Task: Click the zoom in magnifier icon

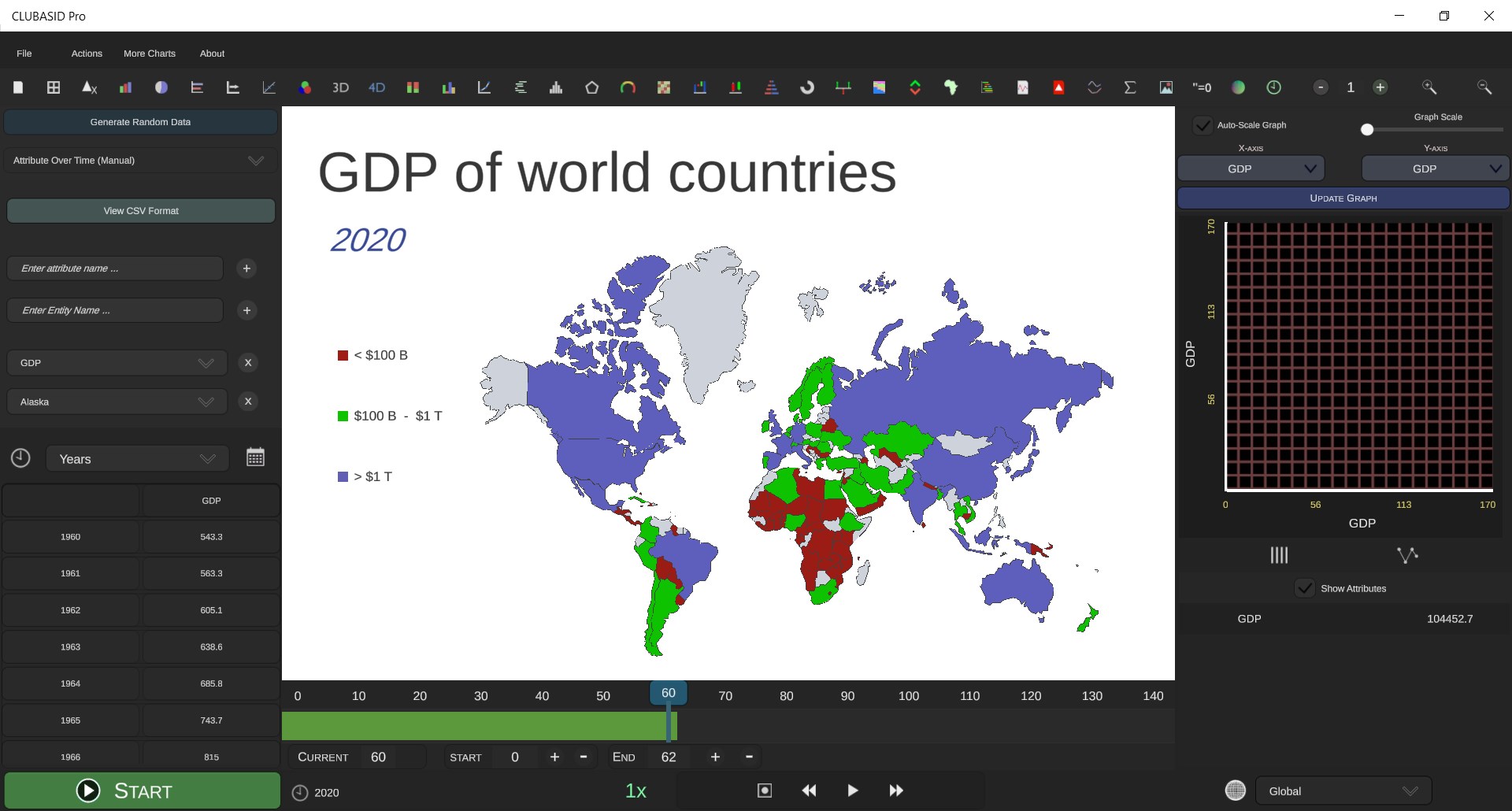Action: click(1429, 87)
